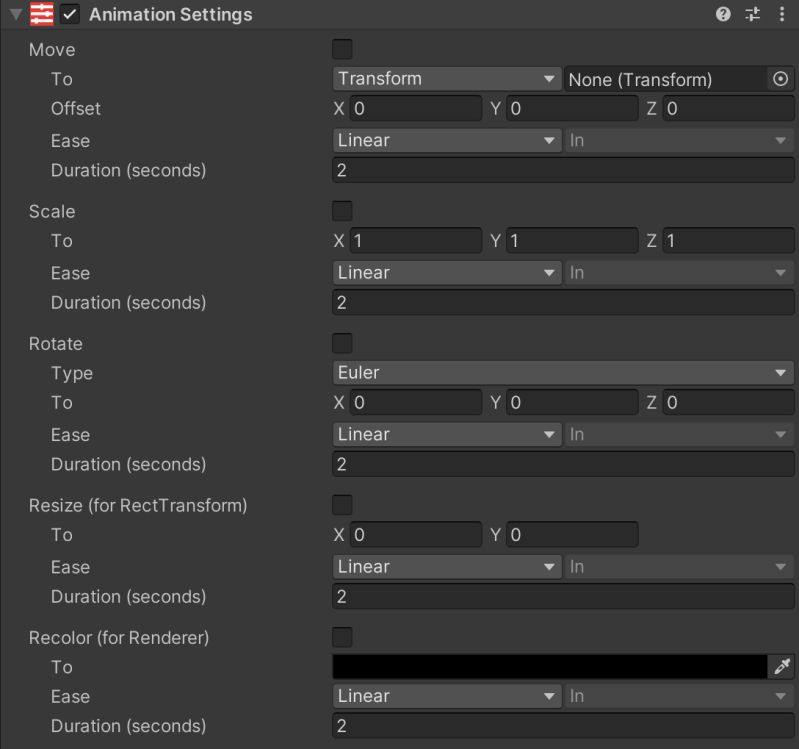This screenshot has width=799, height=749.
Task: Click the Move Offset Y field
Action: [572, 109]
